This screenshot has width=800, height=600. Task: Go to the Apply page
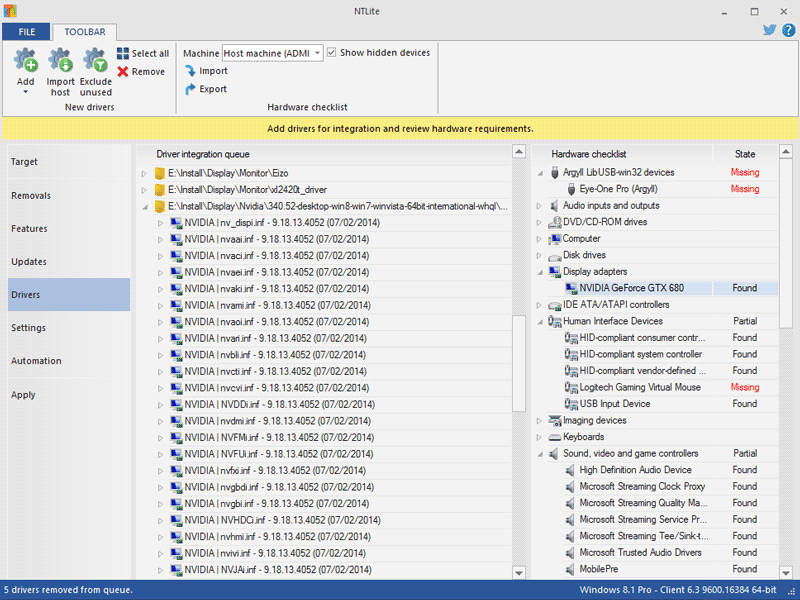(69, 395)
